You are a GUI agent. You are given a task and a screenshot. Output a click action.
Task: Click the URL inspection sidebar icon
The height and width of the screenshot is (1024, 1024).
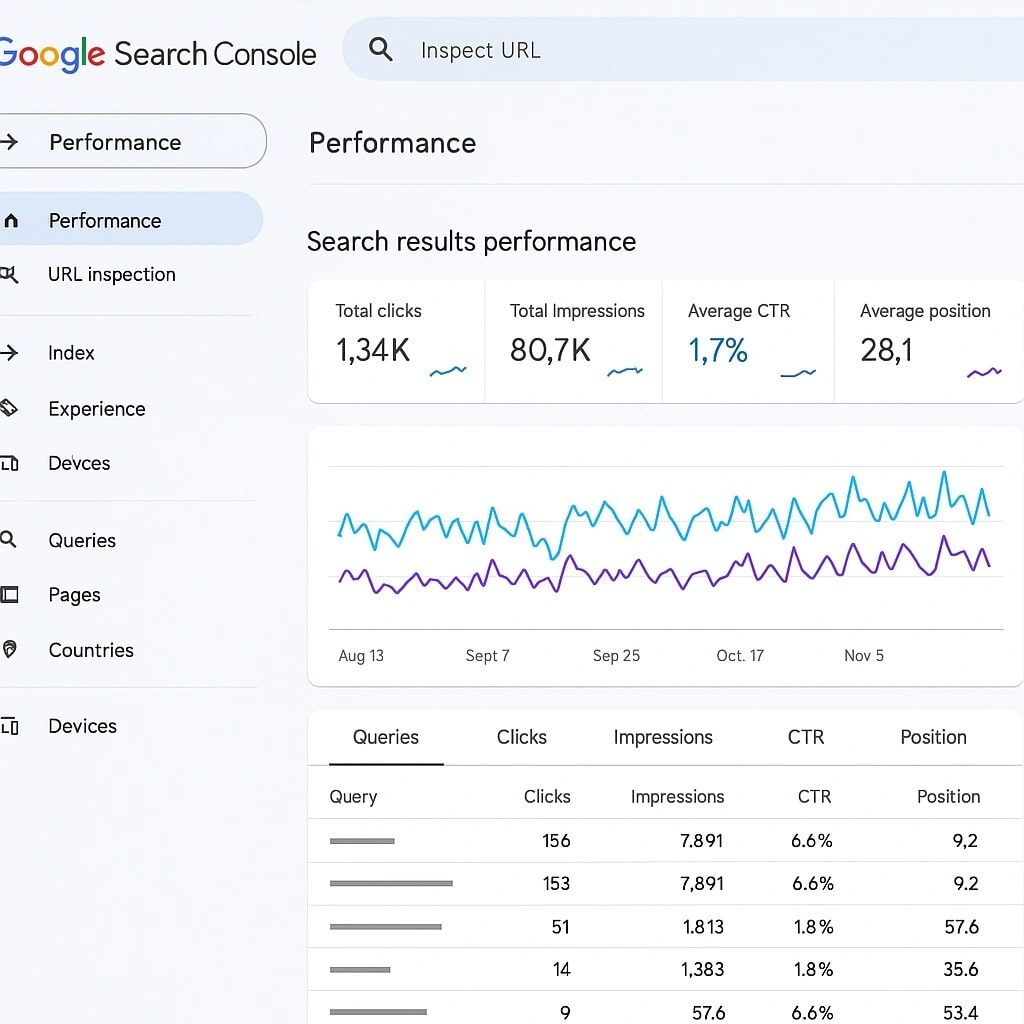pos(9,275)
